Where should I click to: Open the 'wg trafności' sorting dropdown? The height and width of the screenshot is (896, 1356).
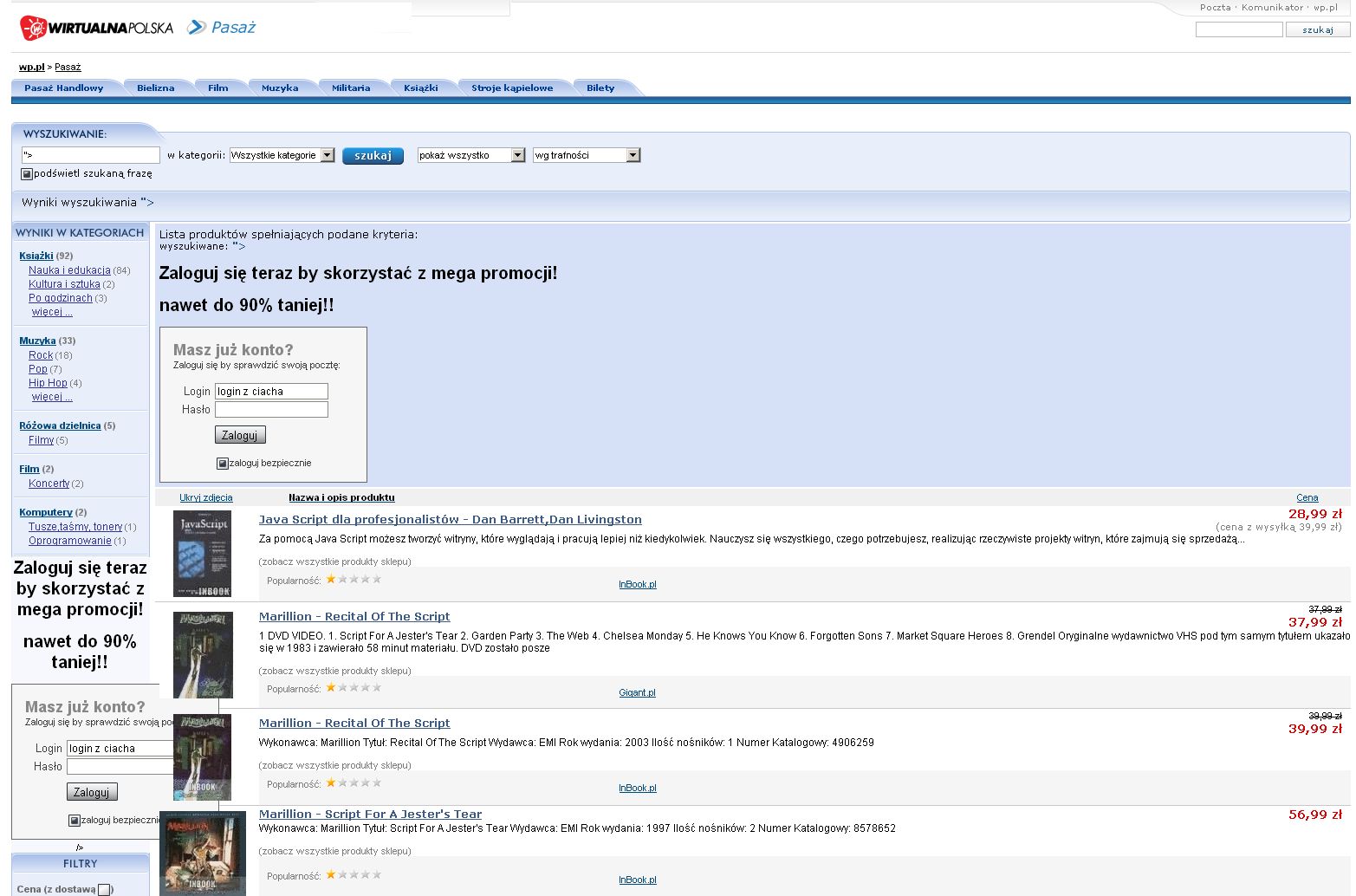pos(586,155)
